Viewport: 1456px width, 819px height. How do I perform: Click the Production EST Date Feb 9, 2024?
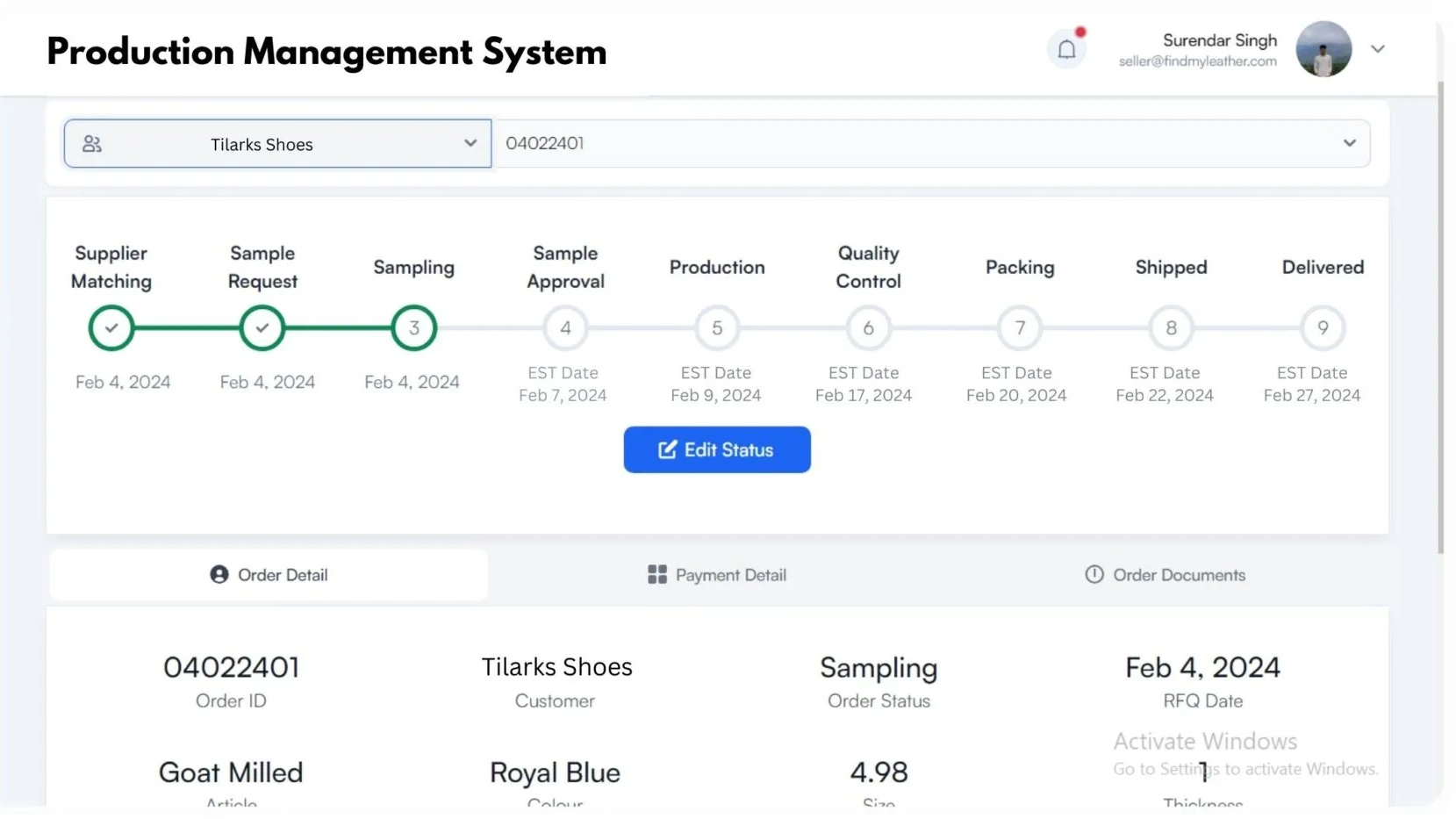click(716, 384)
